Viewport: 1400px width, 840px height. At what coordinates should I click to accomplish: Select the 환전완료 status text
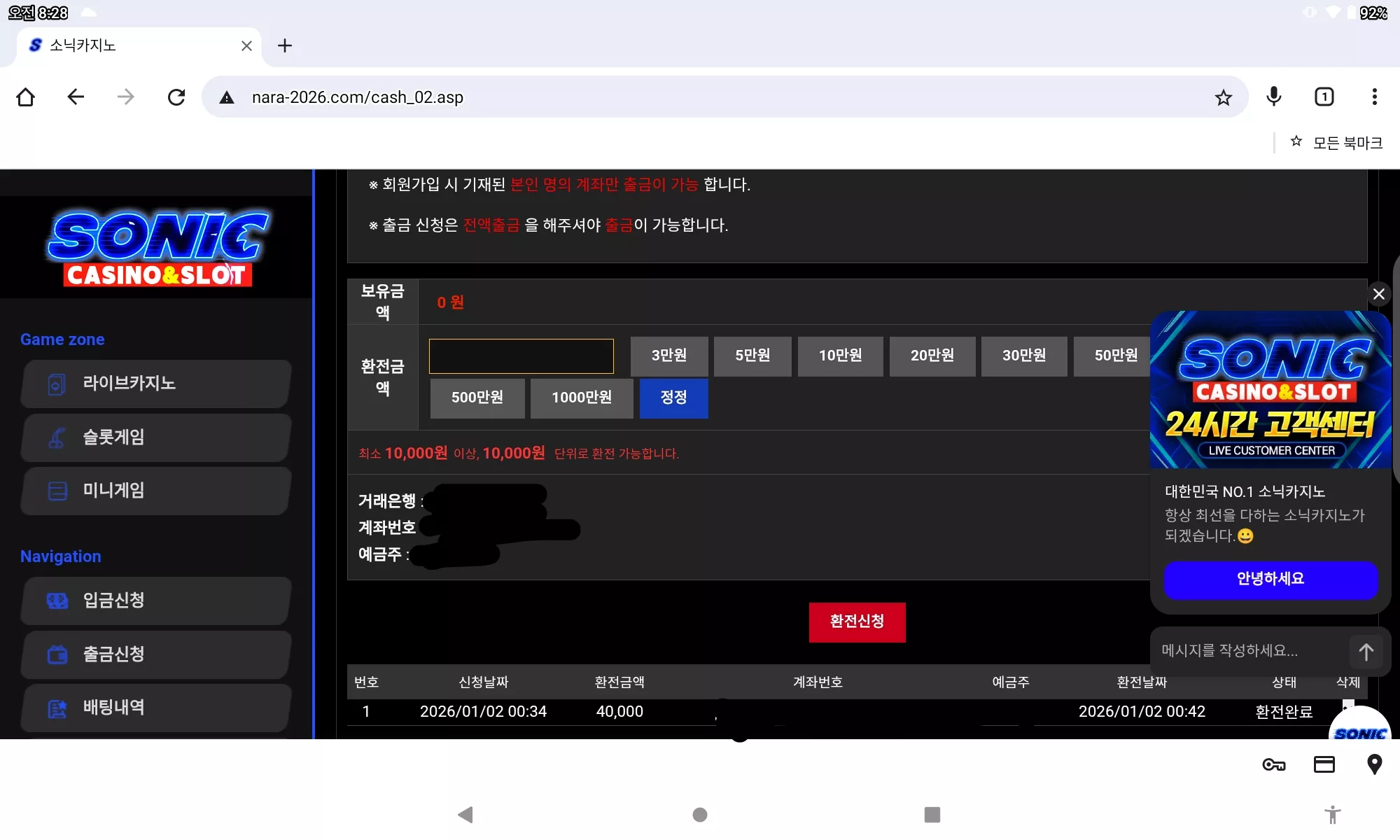click(1284, 712)
